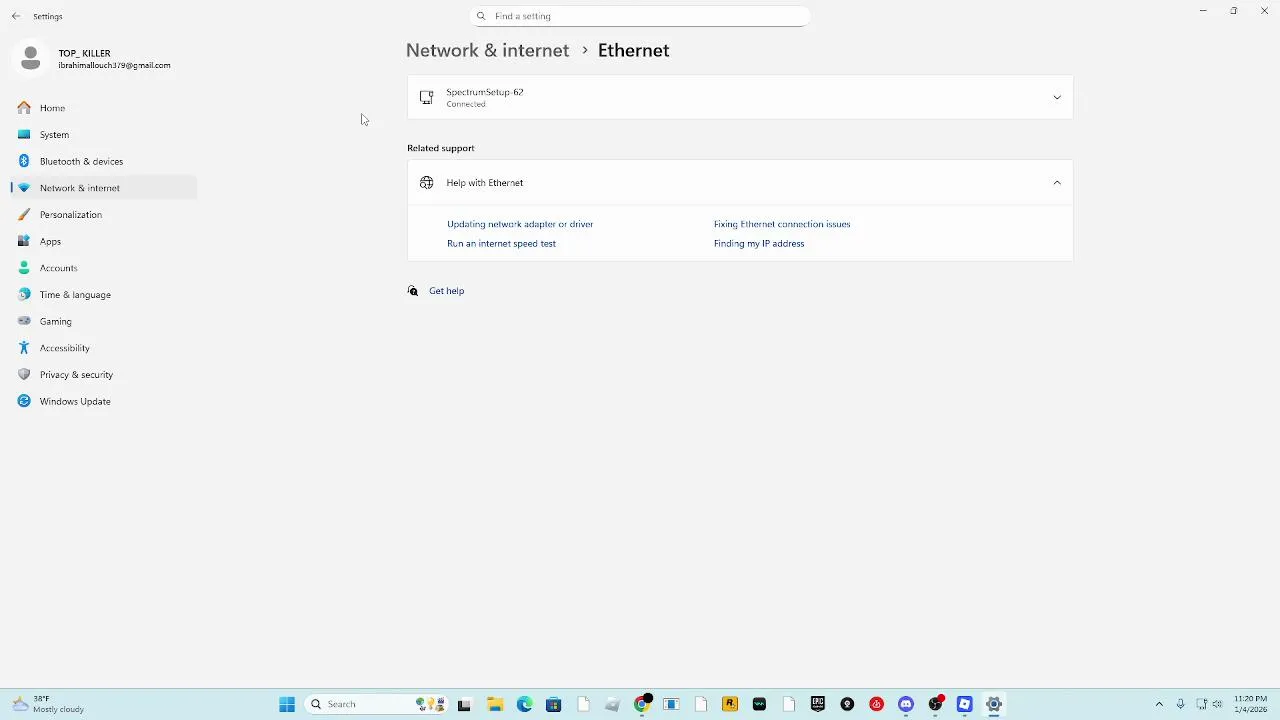Open Task View from the taskbar
The height and width of the screenshot is (720, 1280).
coord(464,704)
